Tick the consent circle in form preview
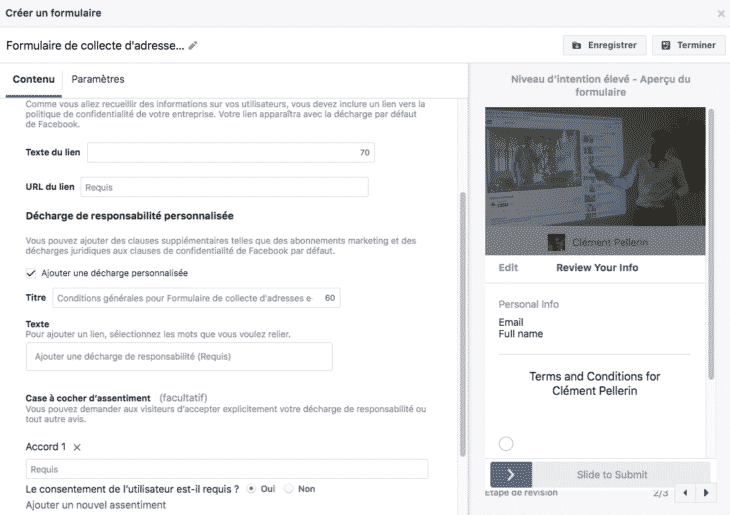This screenshot has height=515, width=730. (x=505, y=444)
